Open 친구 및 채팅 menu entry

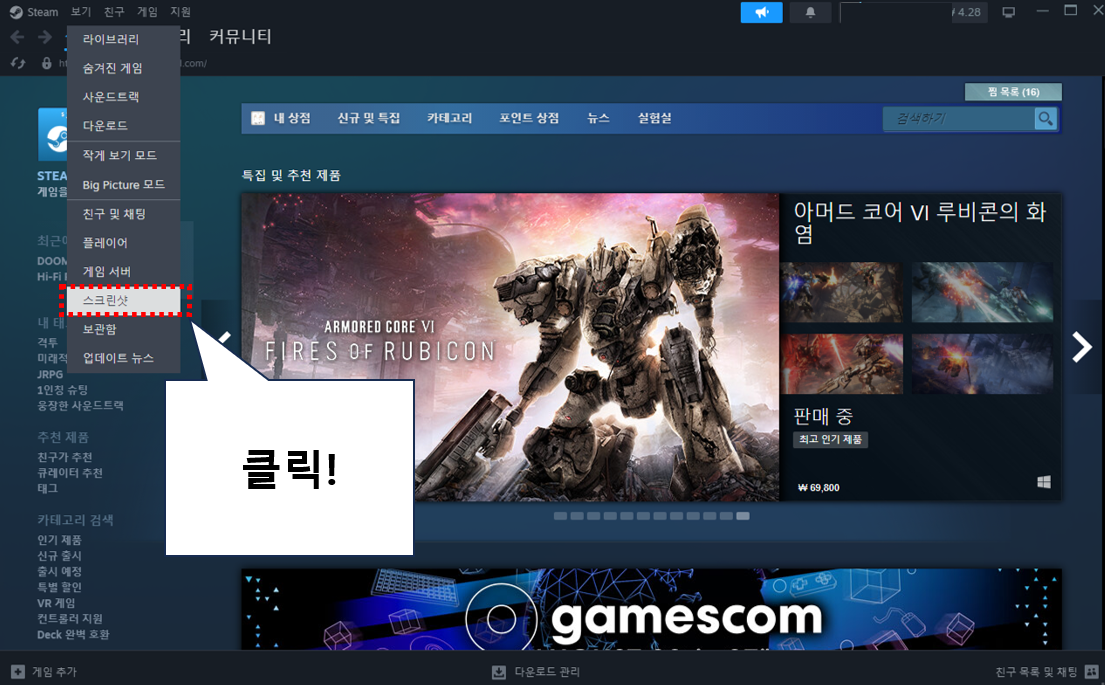point(124,214)
